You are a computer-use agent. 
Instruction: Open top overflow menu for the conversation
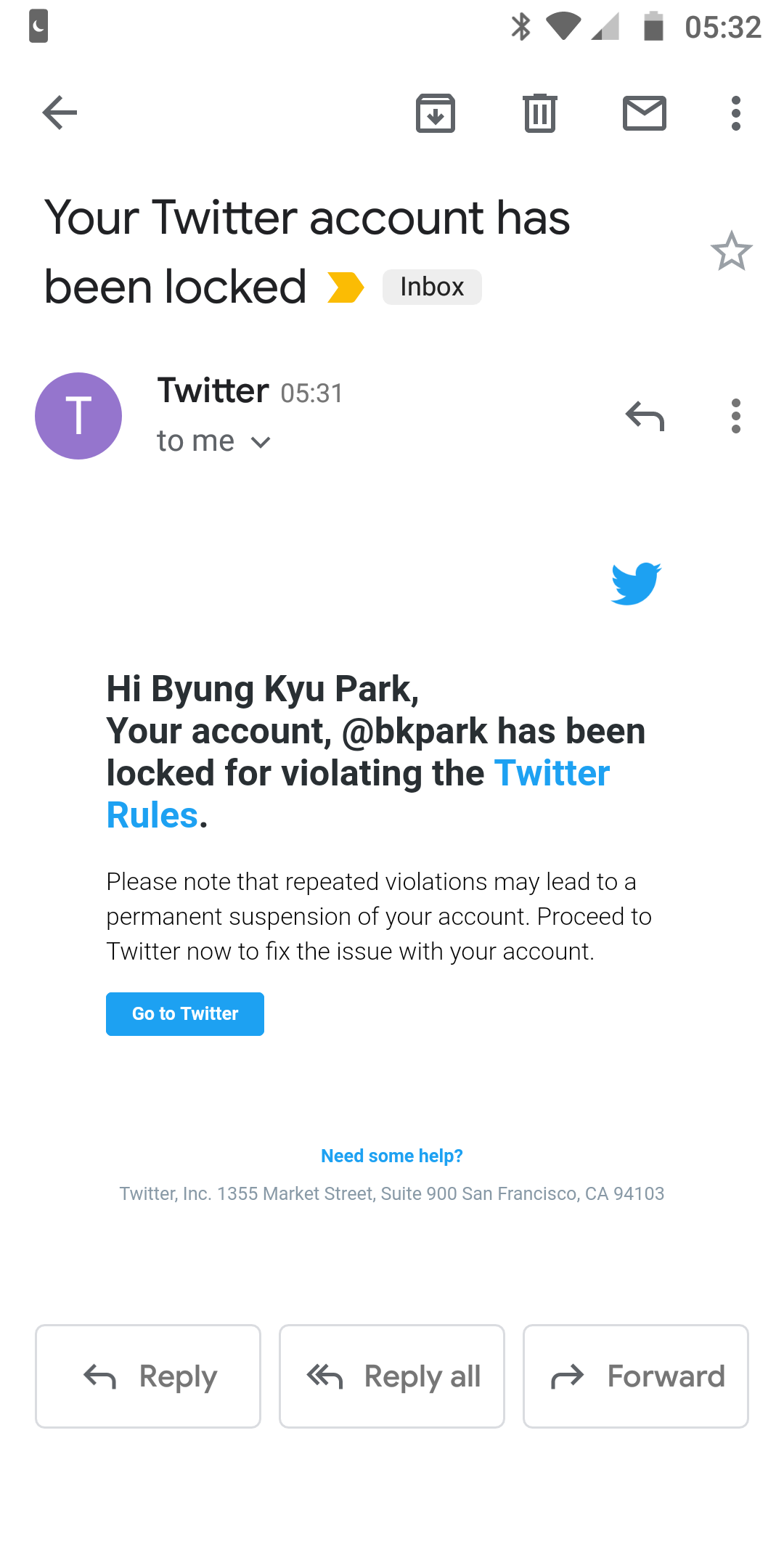point(736,113)
